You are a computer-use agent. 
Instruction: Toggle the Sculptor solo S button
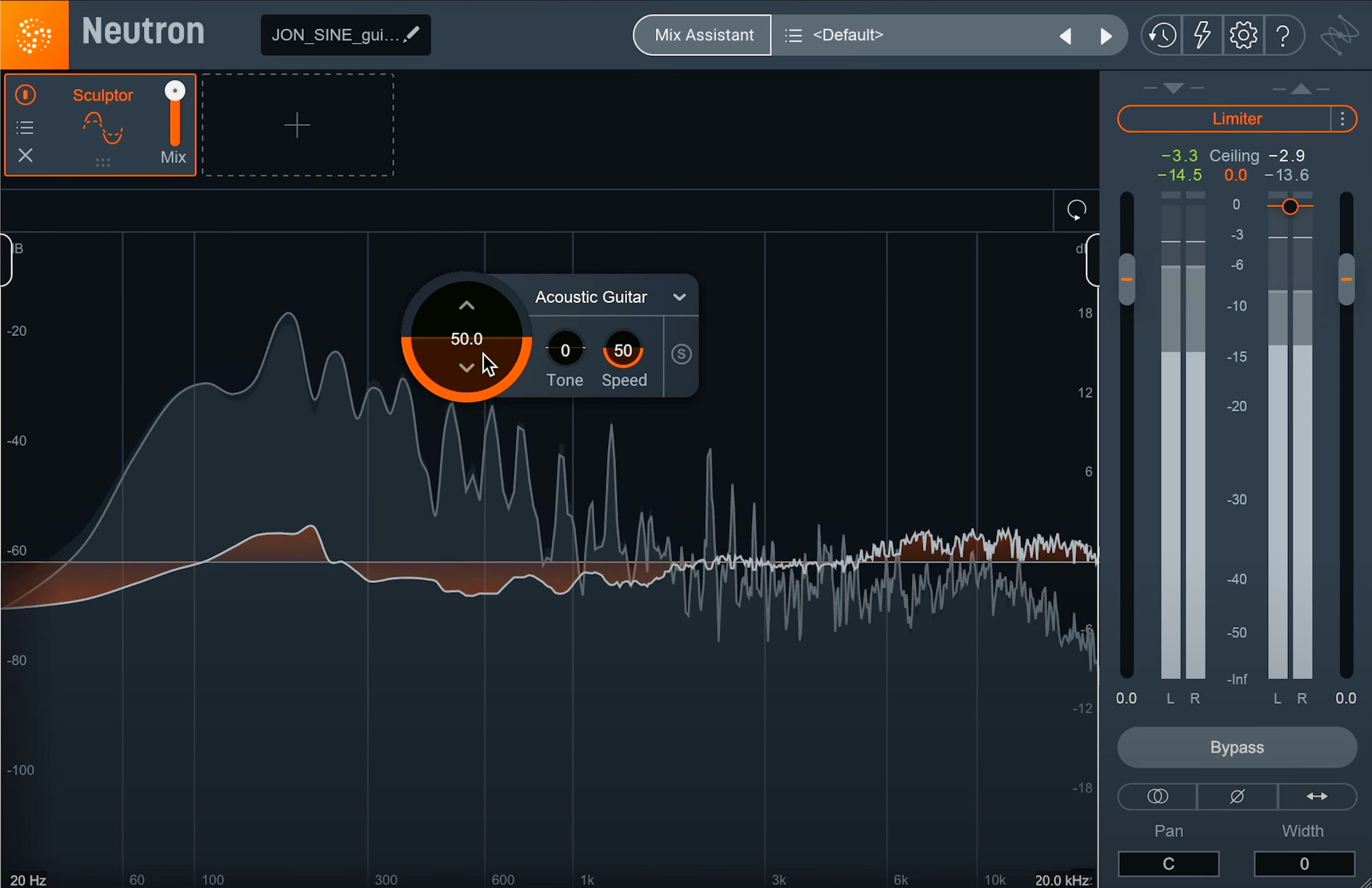[681, 354]
